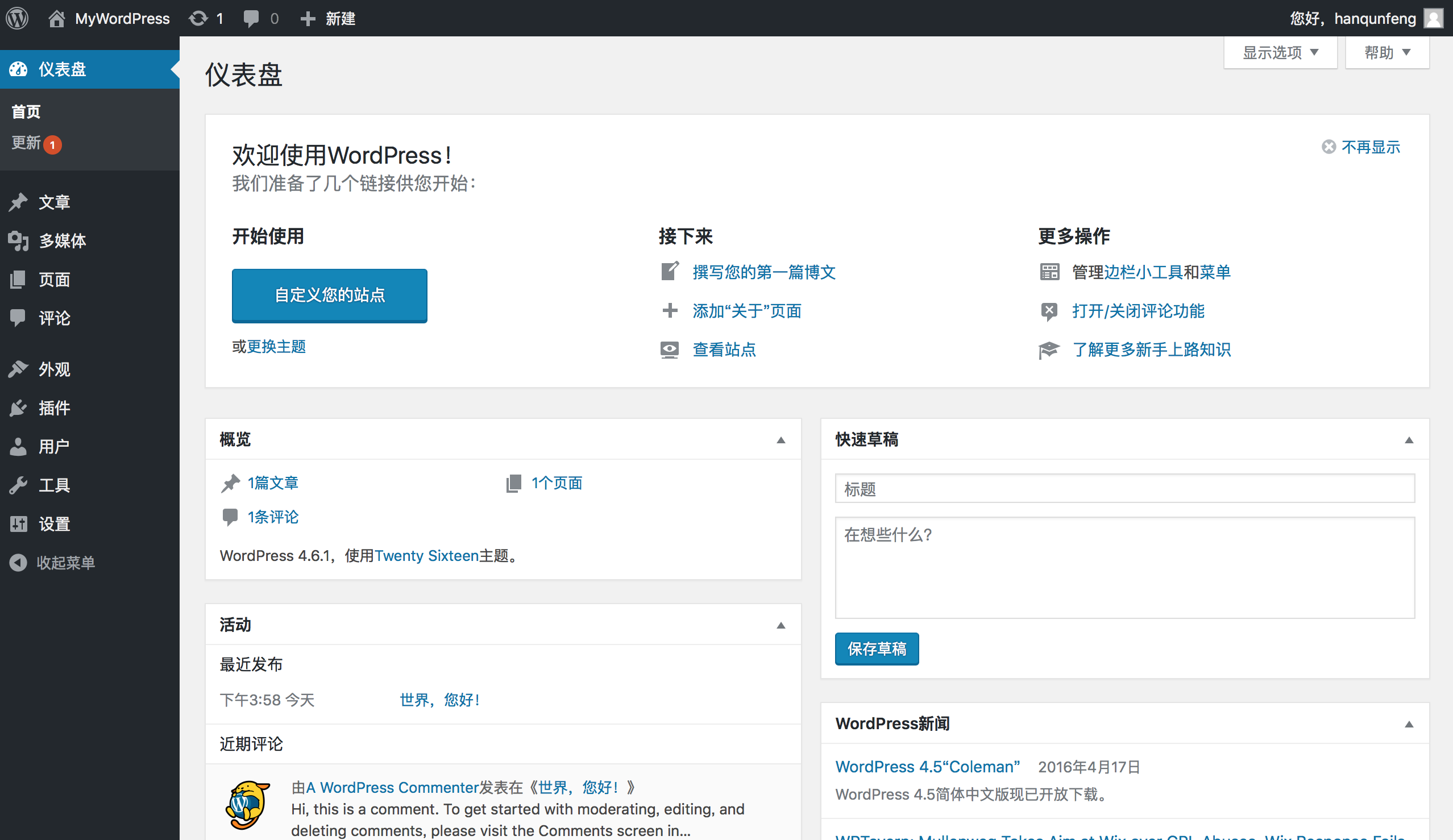Click the graduation cap icon beside 了解更多新手上路知识
This screenshot has height=840, width=1453.
pos(1049,350)
